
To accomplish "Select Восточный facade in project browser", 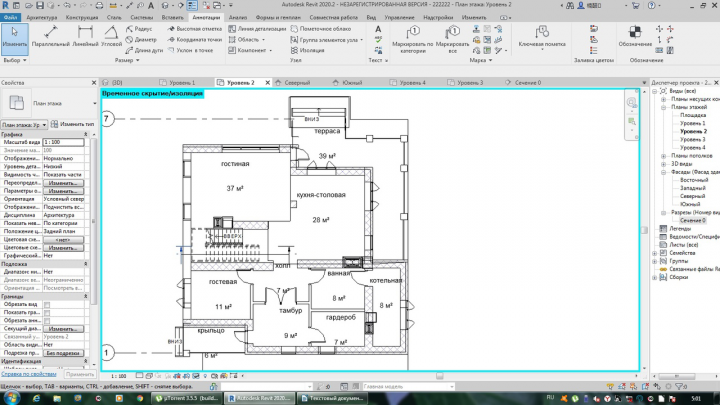I will click(x=694, y=180).
